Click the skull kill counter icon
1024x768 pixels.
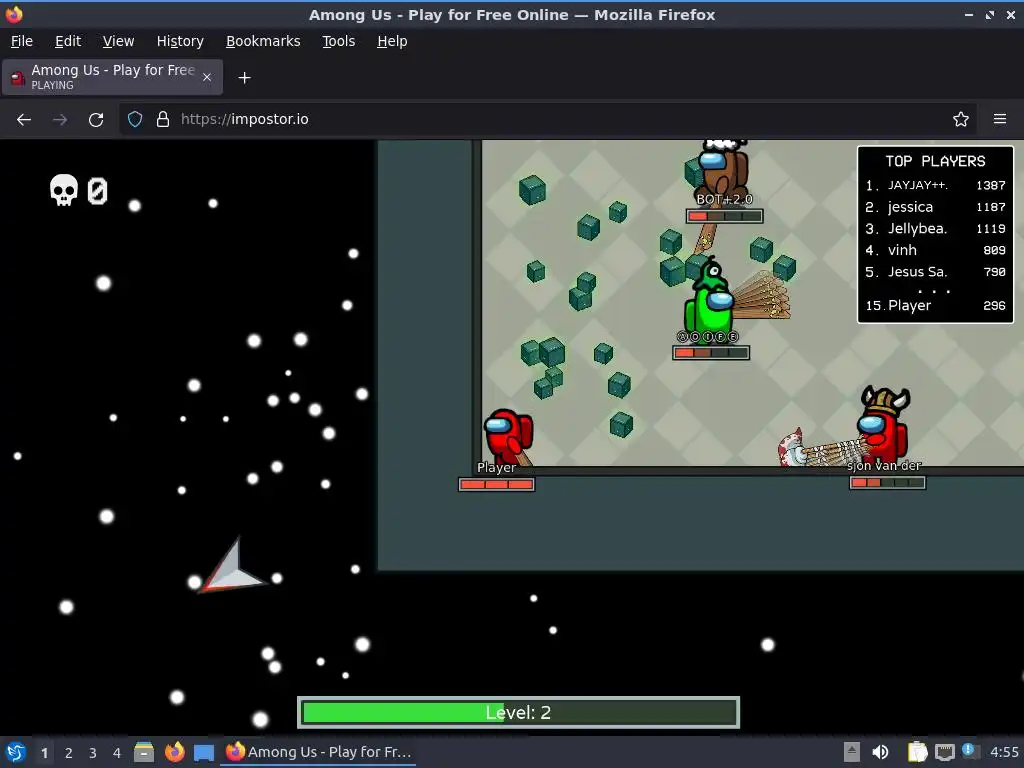(63, 190)
